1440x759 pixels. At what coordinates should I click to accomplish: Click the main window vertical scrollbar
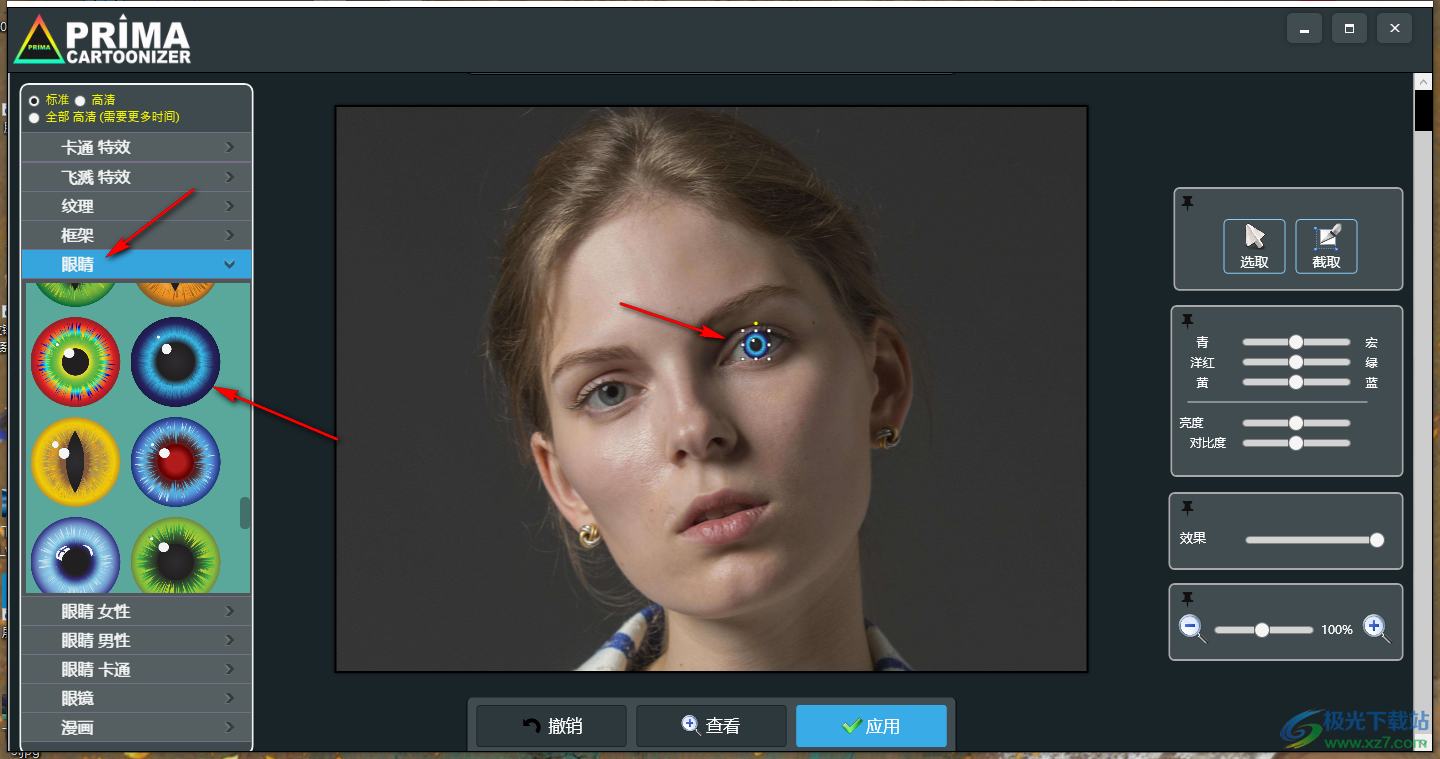1423,110
